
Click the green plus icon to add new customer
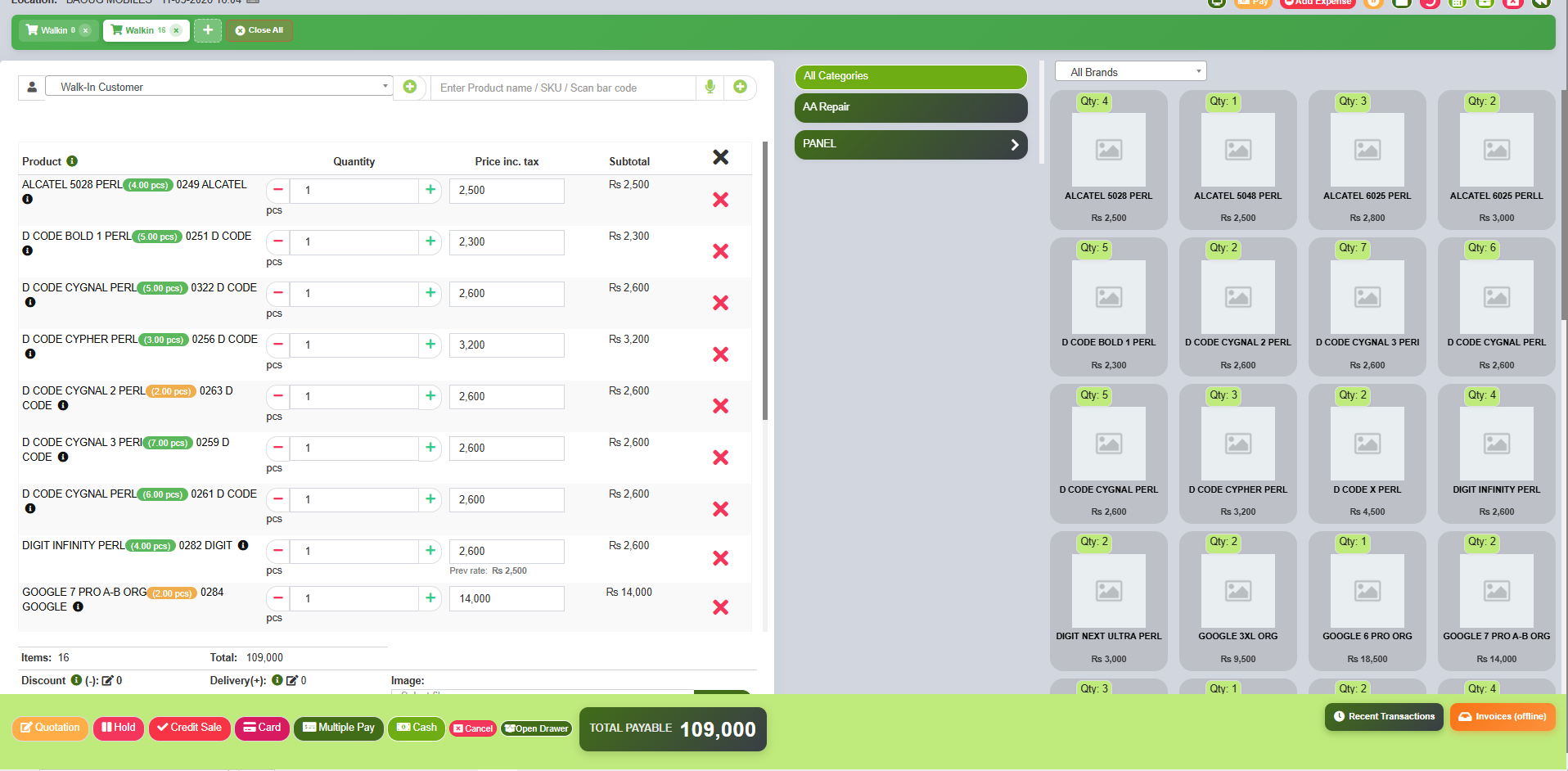click(x=410, y=87)
